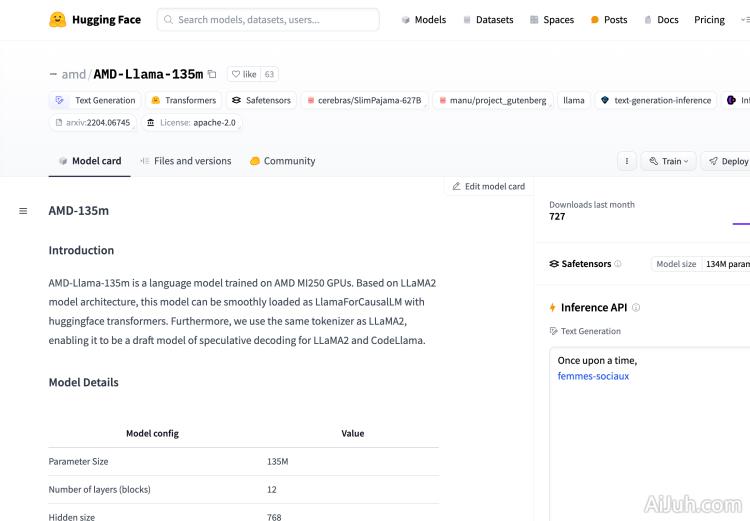Image resolution: width=750 pixels, height=521 pixels.
Task: Focus the search models input field
Action: coord(268,20)
